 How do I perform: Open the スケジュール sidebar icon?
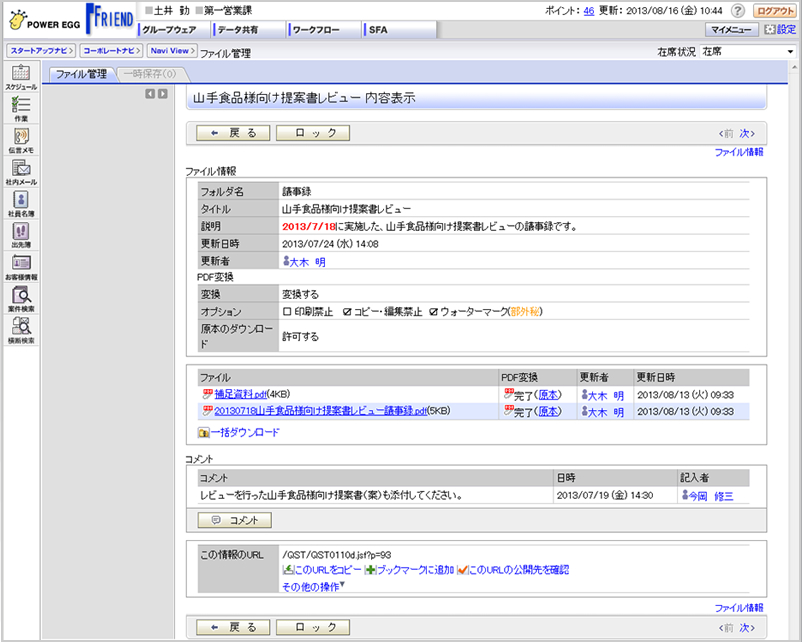pyautogui.click(x=21, y=77)
